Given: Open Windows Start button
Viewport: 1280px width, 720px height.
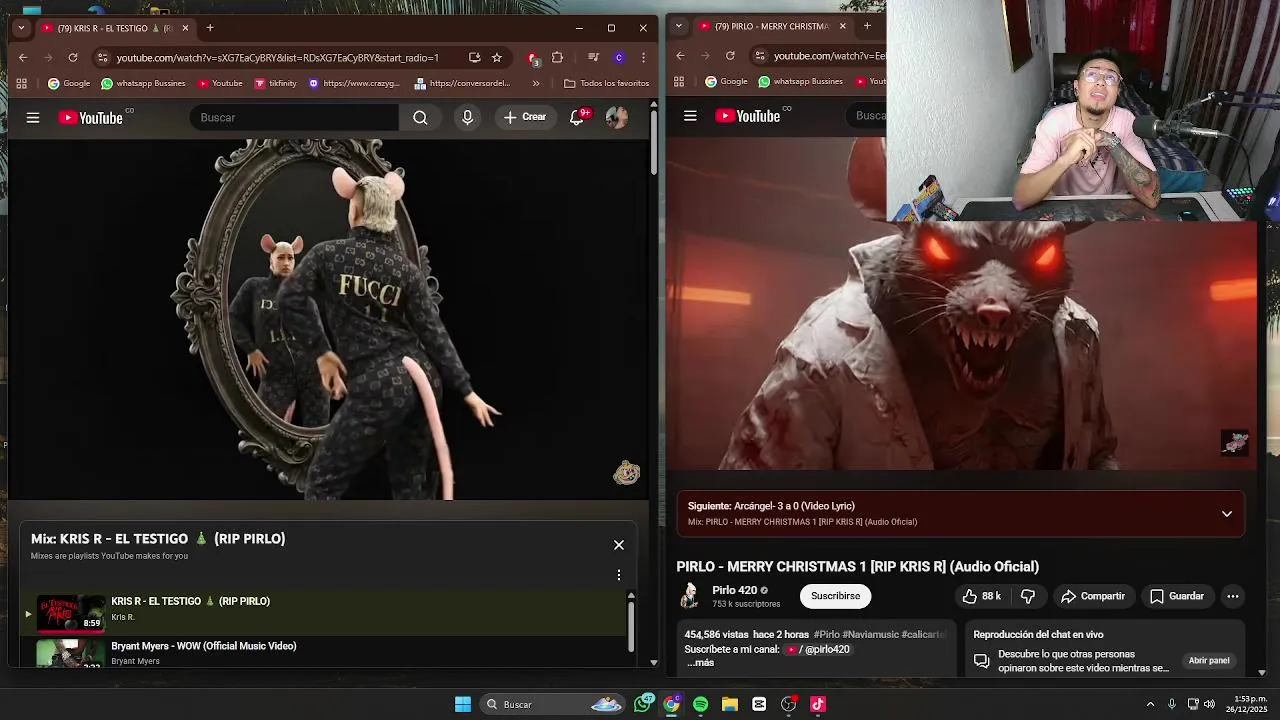Looking at the screenshot, I should click(x=463, y=704).
